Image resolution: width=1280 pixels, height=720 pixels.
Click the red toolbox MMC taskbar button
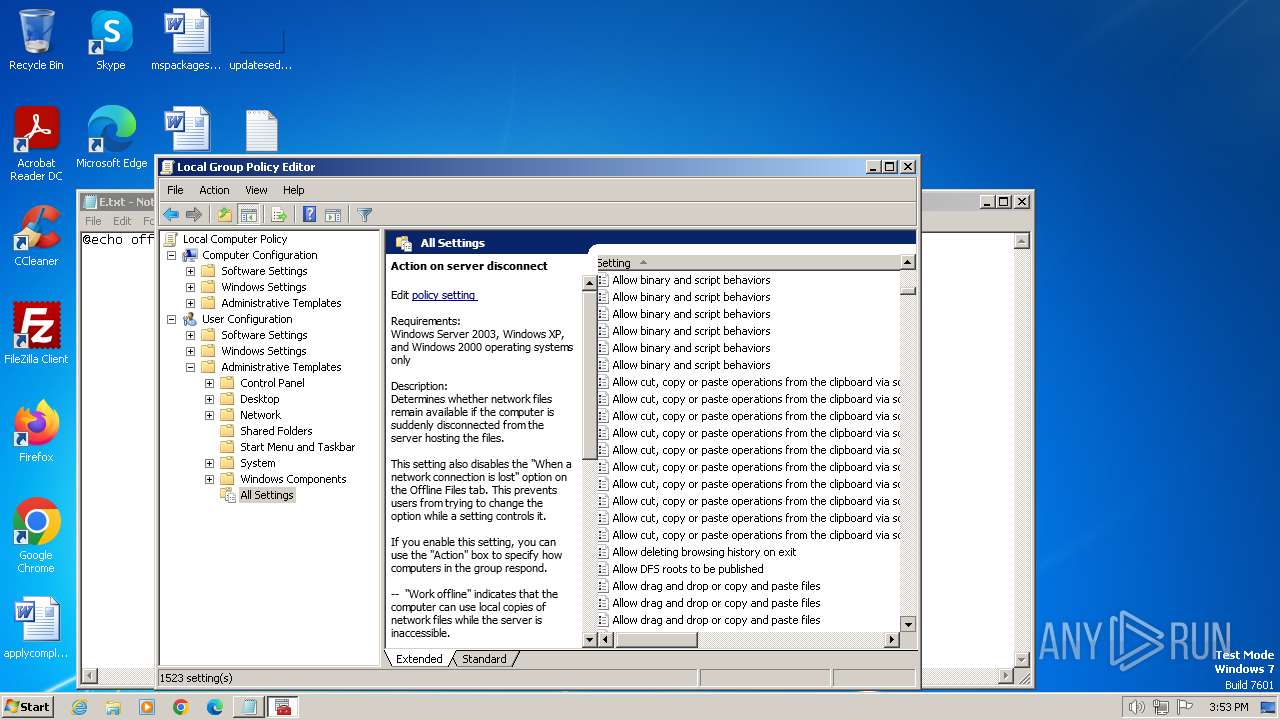coord(282,707)
